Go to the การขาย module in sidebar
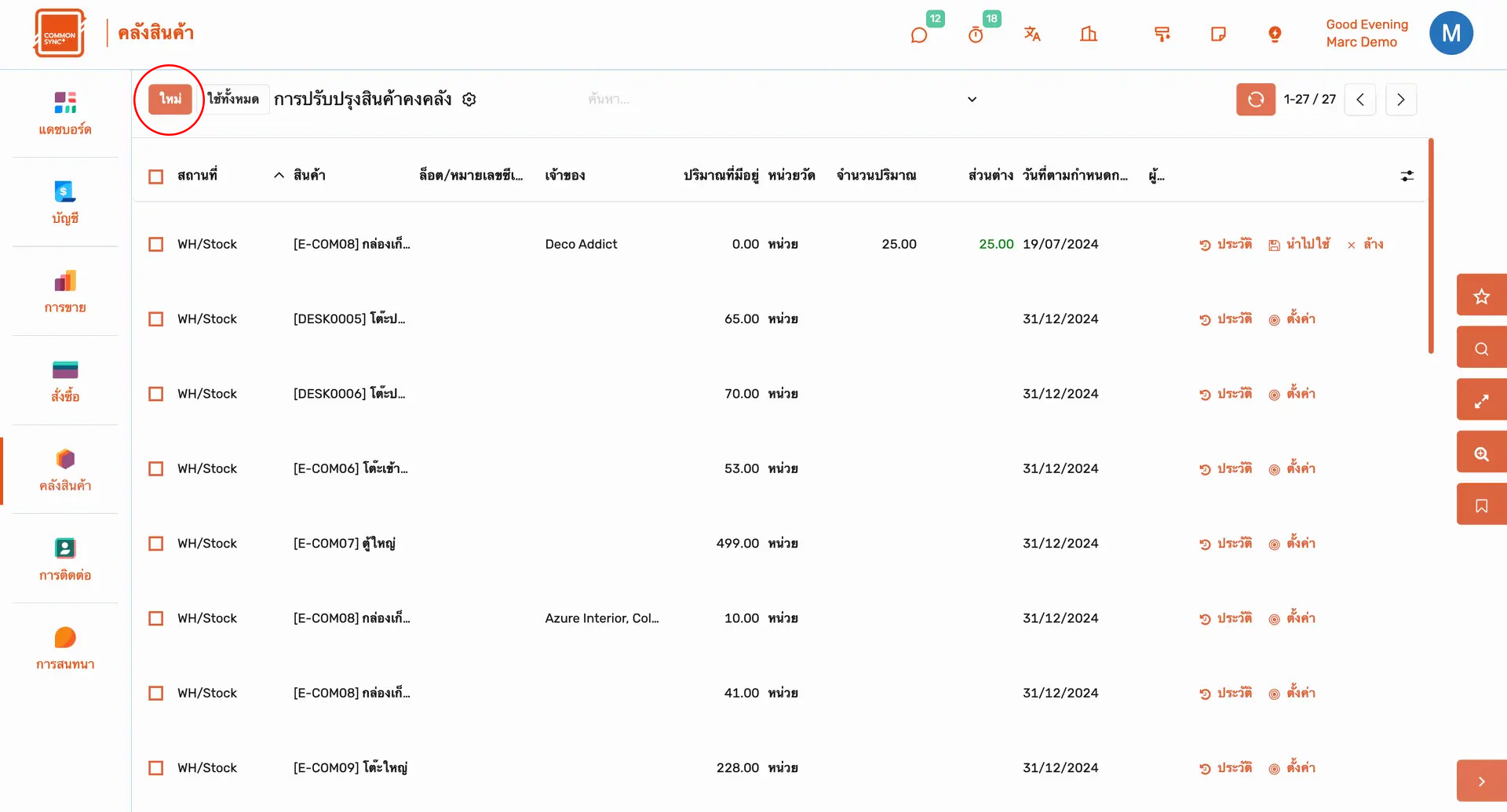Image resolution: width=1507 pixels, height=812 pixels. tap(65, 292)
